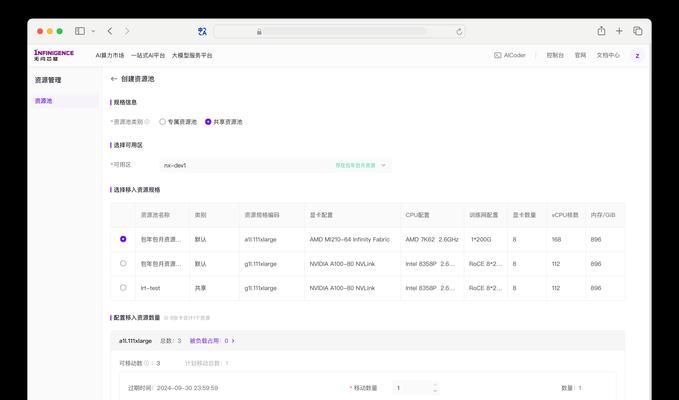The height and width of the screenshot is (400, 679).
Task: Open the 文档中心 link
Action: [608, 55]
